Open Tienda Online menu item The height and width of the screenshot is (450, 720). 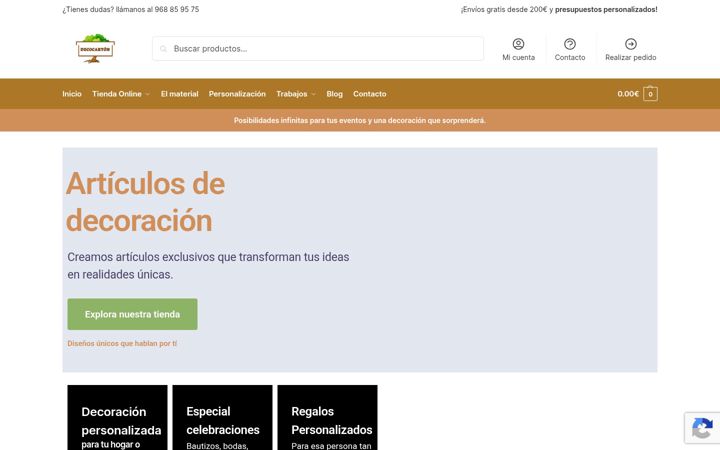coord(117,94)
